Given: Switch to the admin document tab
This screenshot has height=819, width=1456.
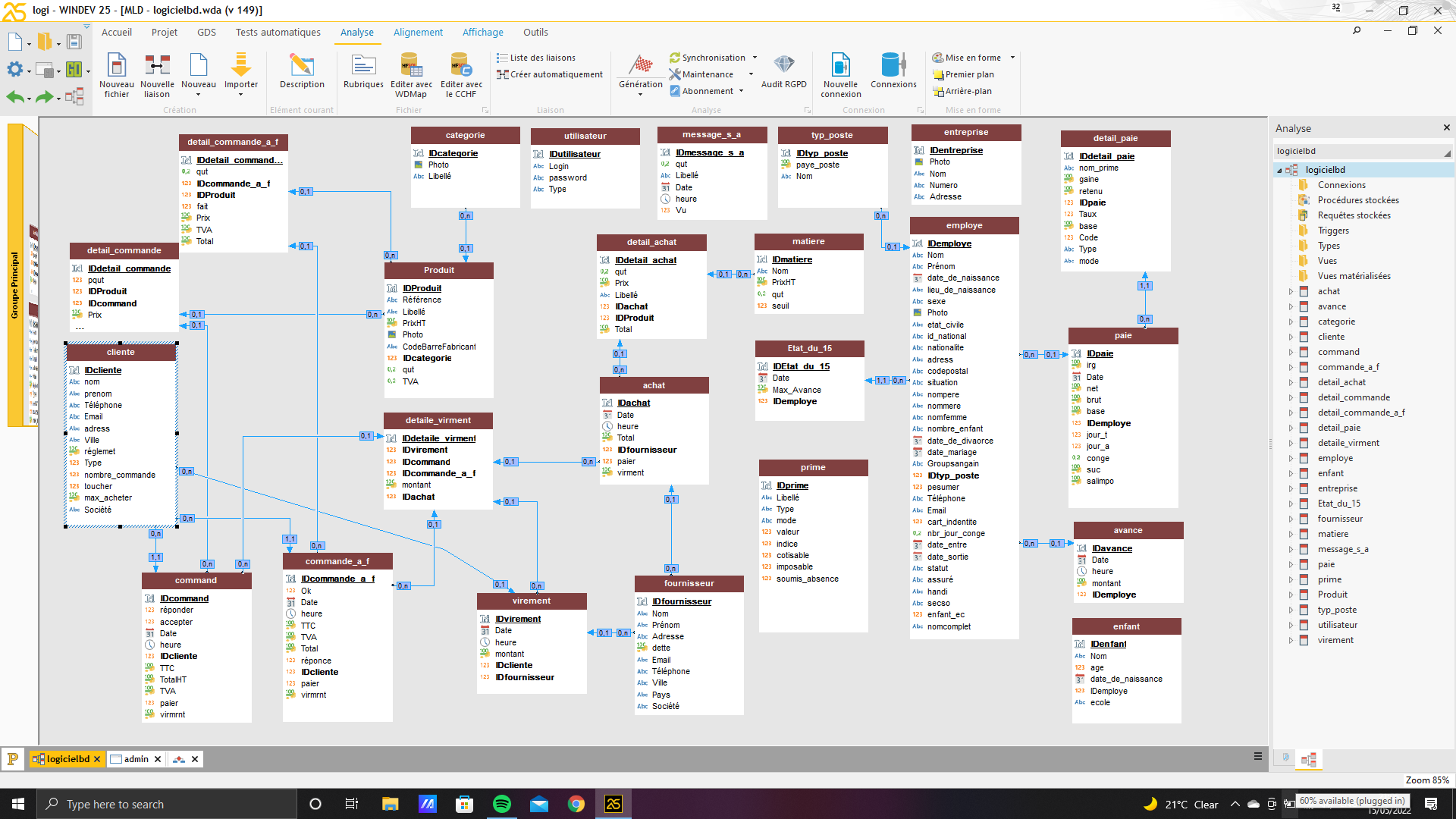Looking at the screenshot, I should pyautogui.click(x=136, y=758).
